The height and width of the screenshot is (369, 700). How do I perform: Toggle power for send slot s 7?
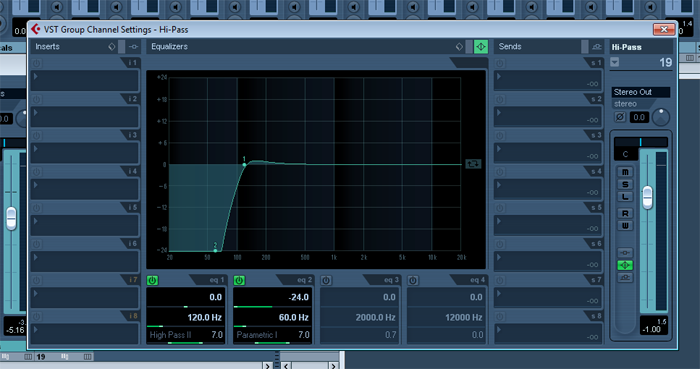(x=500, y=280)
